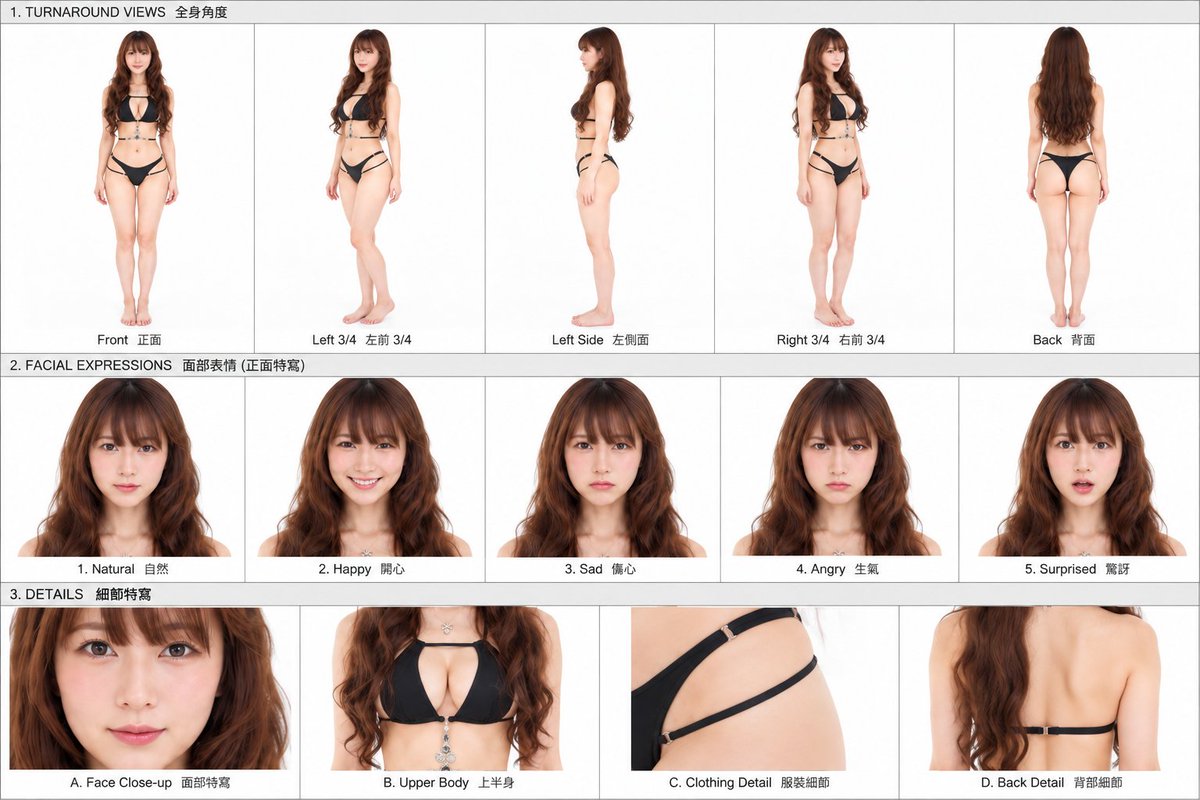
Task: Click the "C. Clothing Detail 服裝細節" caption
Action: [x=749, y=783]
